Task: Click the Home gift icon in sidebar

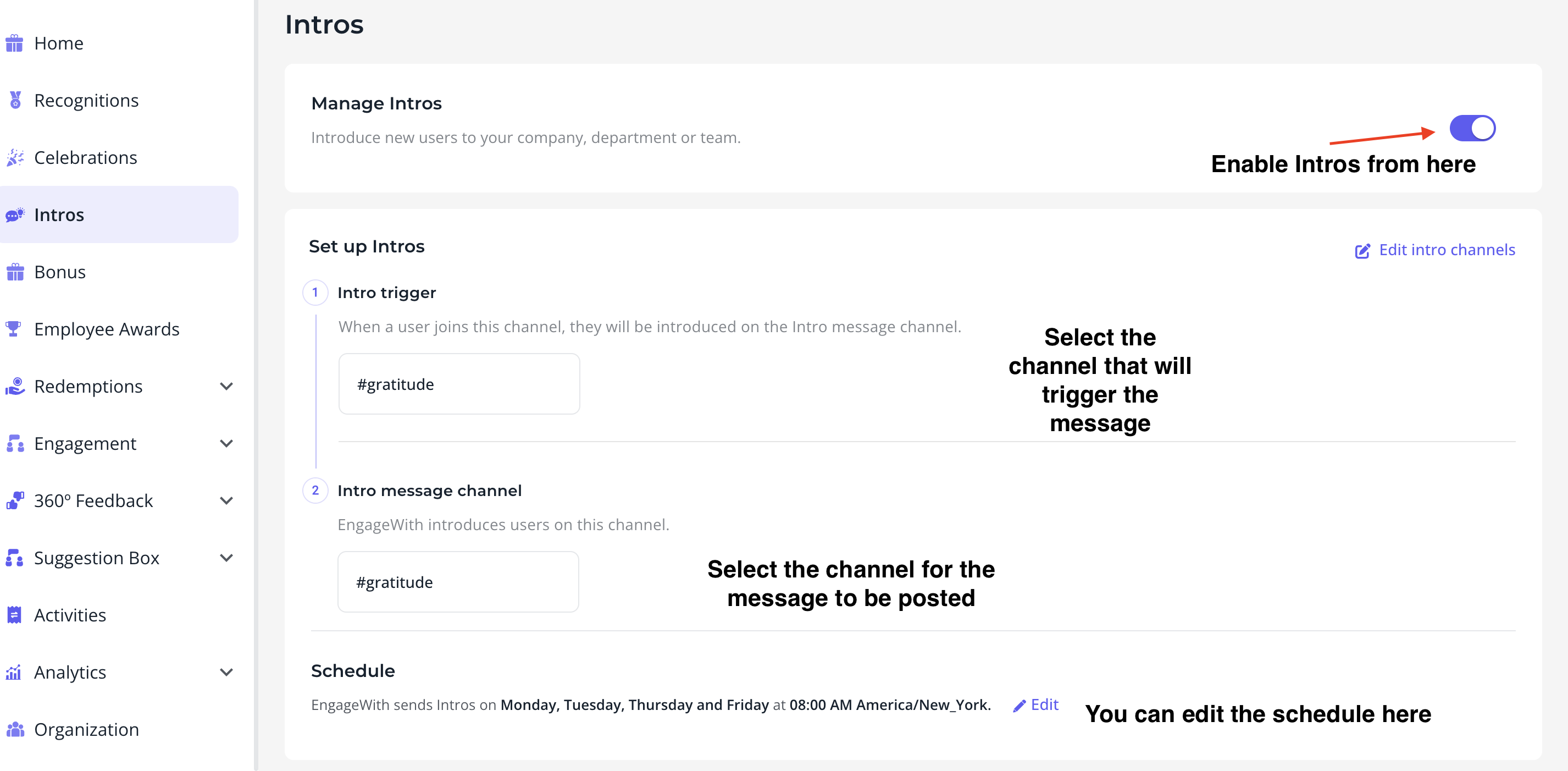Action: [x=15, y=43]
